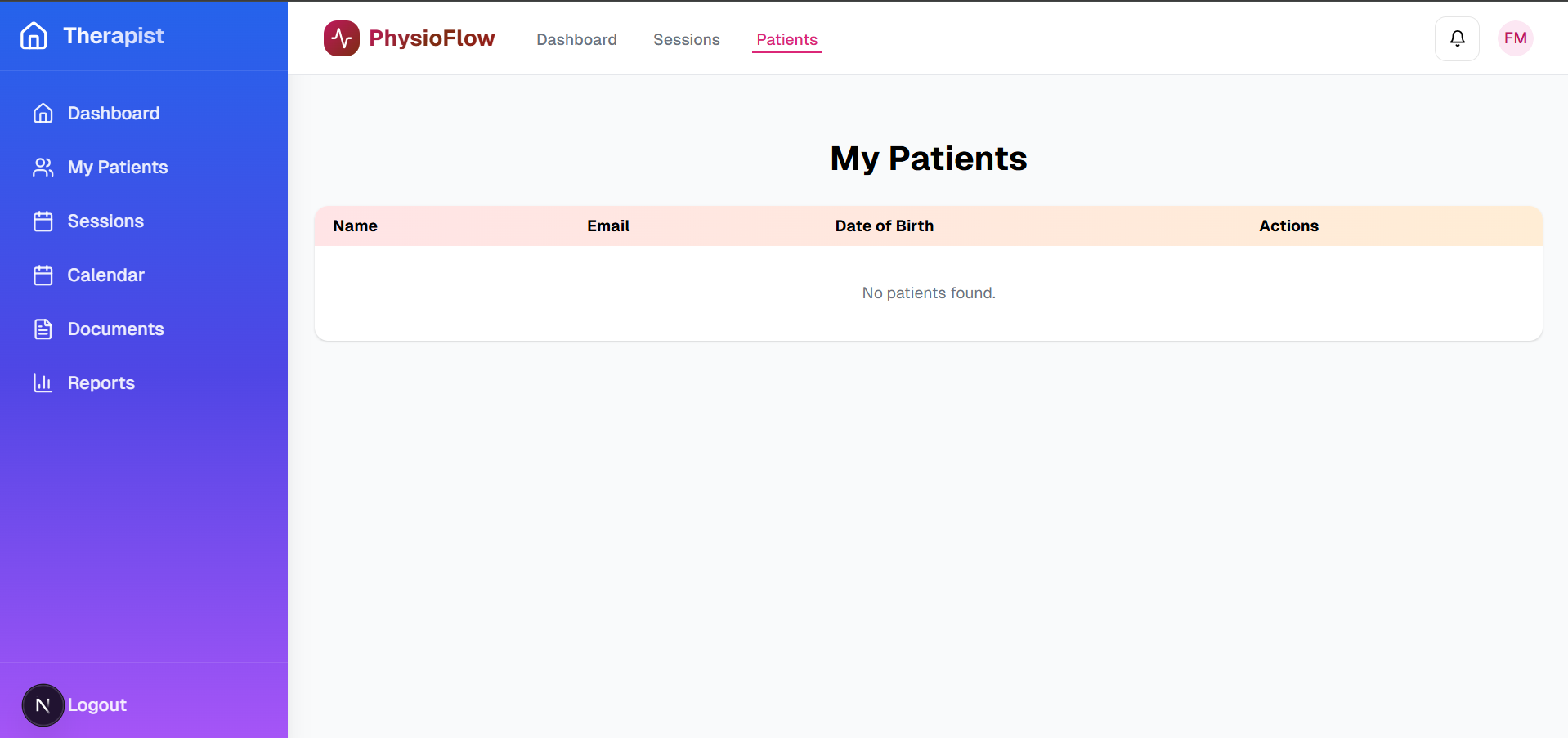Open the FM user avatar menu
This screenshot has height=738, width=1568.
[x=1515, y=38]
